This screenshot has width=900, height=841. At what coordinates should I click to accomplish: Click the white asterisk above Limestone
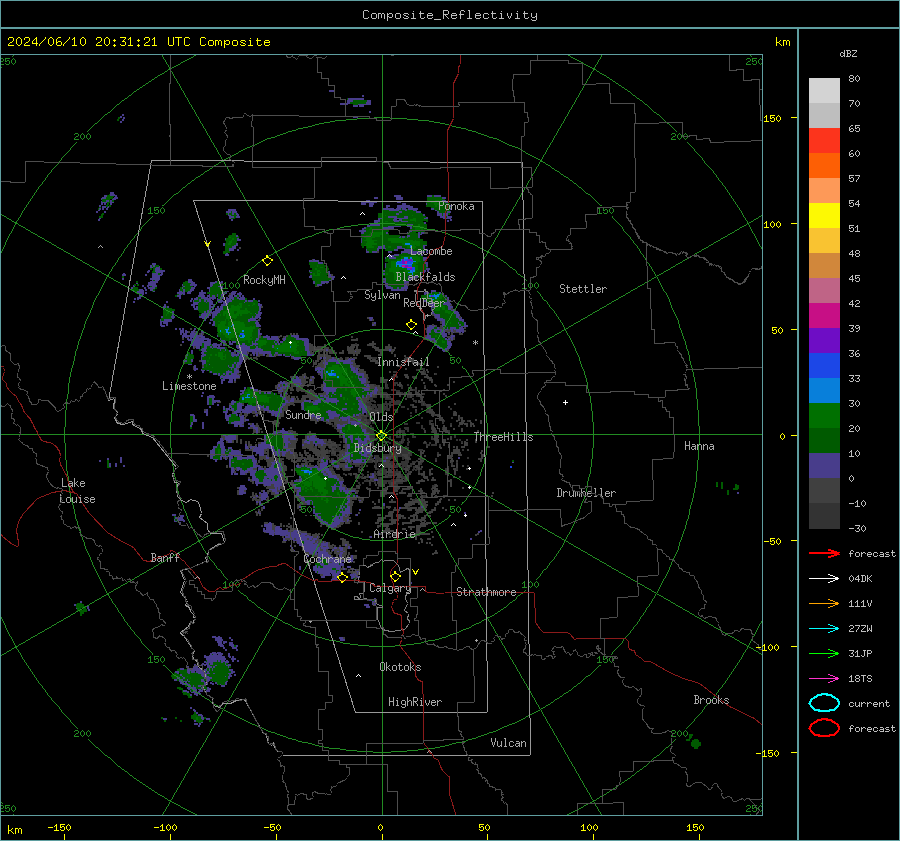click(189, 377)
